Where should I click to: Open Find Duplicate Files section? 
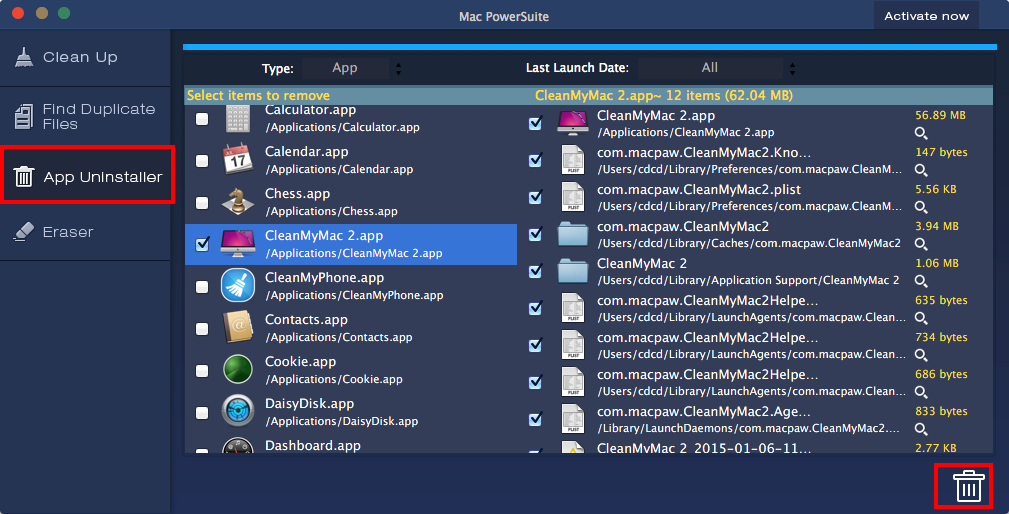click(85, 116)
